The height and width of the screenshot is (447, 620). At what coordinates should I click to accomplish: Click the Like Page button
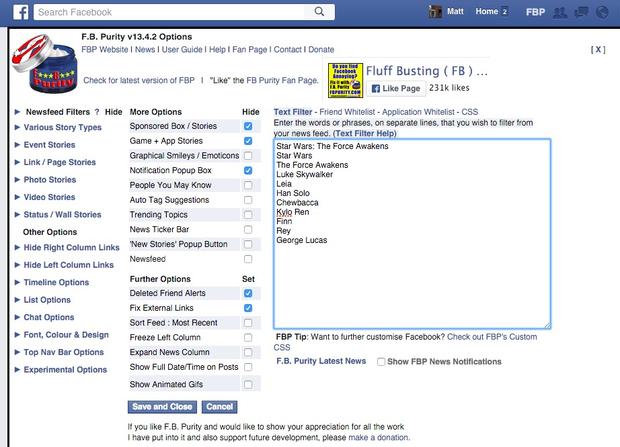(x=395, y=89)
